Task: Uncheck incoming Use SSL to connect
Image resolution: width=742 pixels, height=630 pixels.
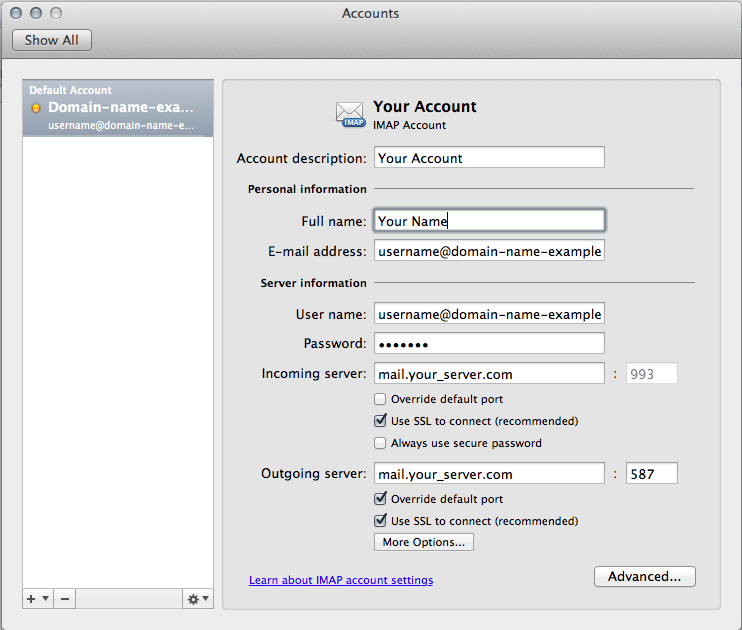Action: point(380,421)
